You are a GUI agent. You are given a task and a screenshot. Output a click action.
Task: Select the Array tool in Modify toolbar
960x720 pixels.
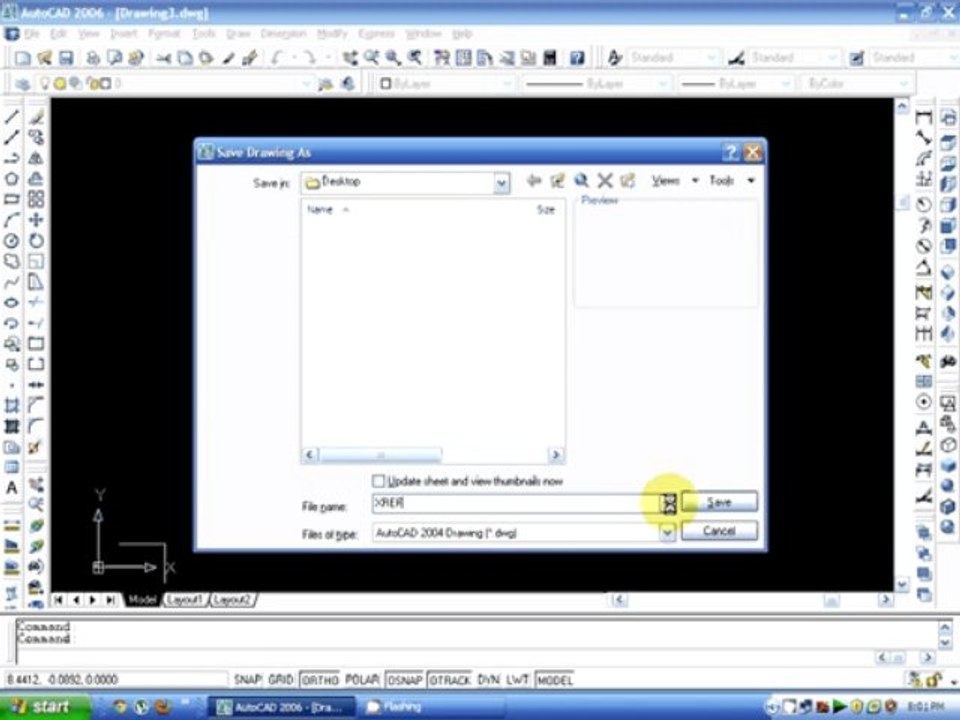[x=36, y=199]
